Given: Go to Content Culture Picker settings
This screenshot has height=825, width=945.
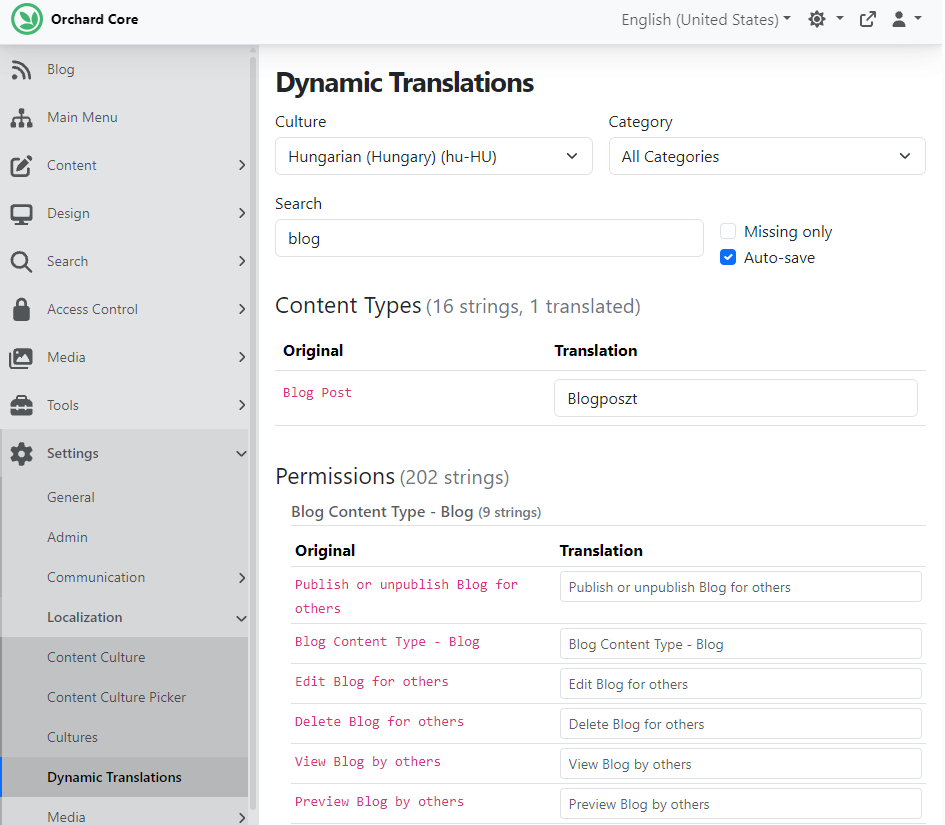Looking at the screenshot, I should (x=117, y=697).
